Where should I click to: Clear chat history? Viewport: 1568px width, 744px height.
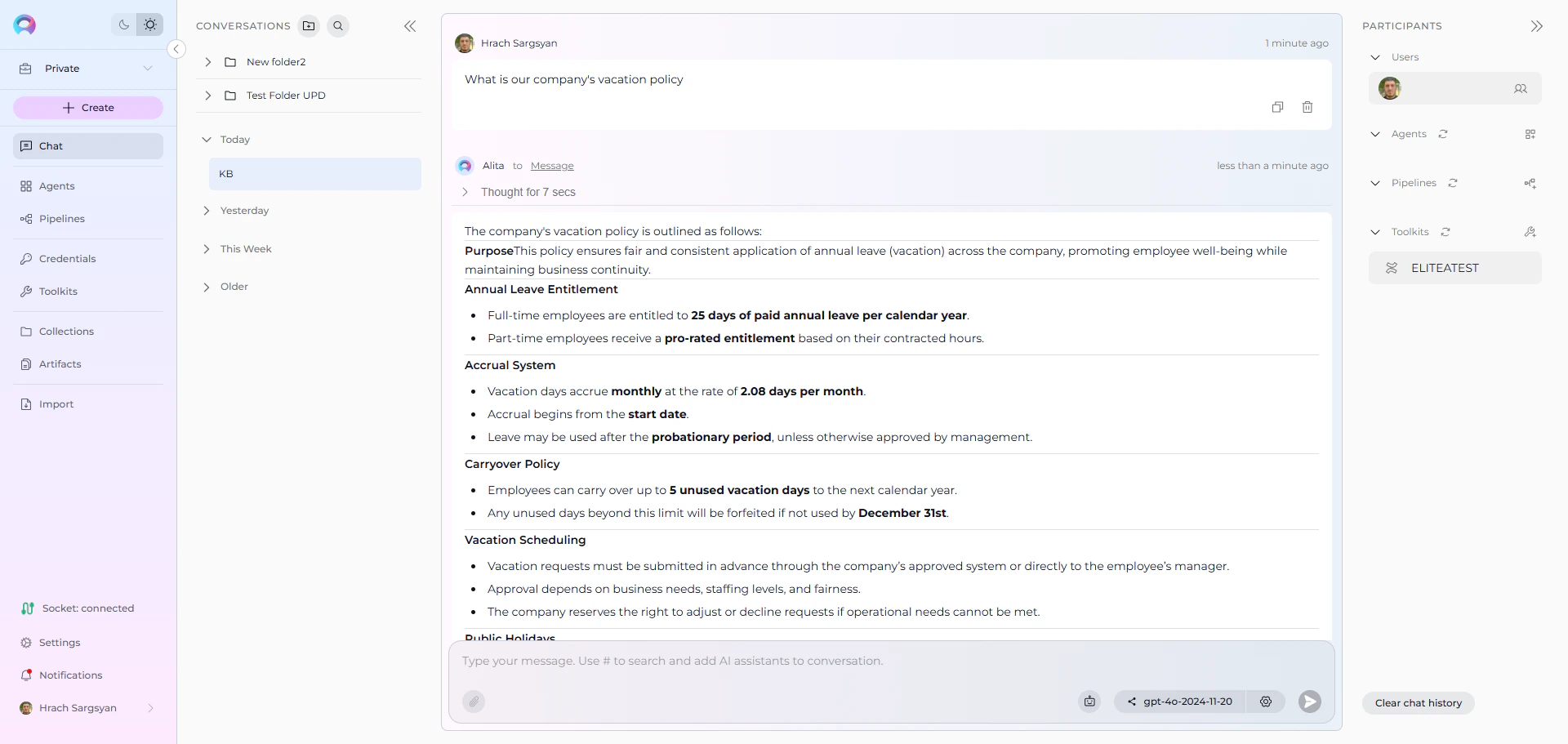pos(1418,702)
